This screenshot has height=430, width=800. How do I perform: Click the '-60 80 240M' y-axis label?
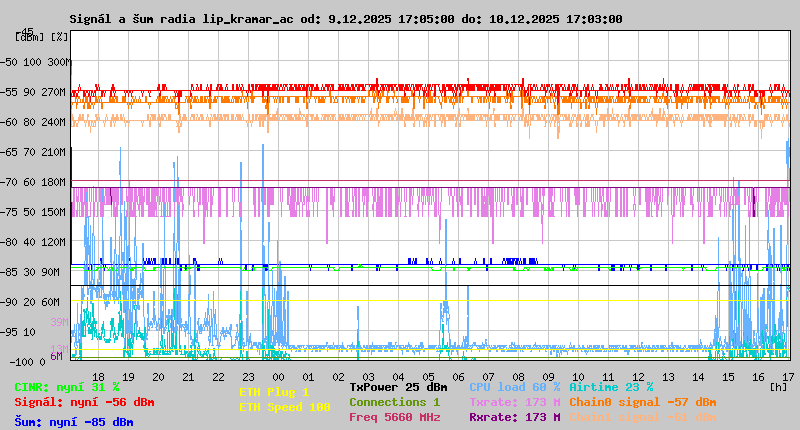(x=34, y=122)
